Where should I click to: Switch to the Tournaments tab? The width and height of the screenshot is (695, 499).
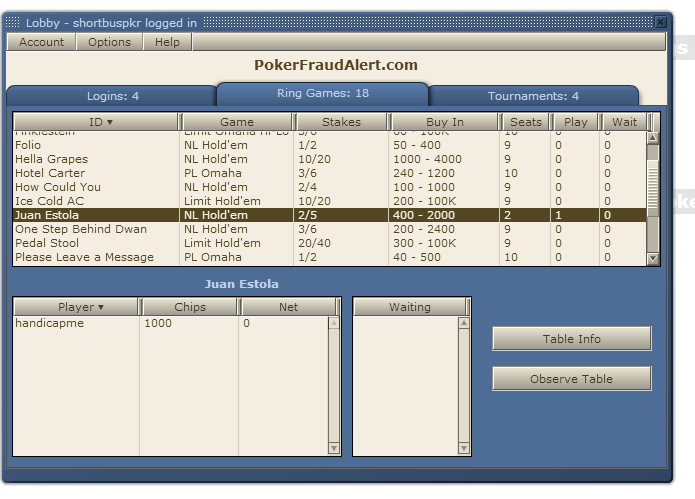click(533, 96)
